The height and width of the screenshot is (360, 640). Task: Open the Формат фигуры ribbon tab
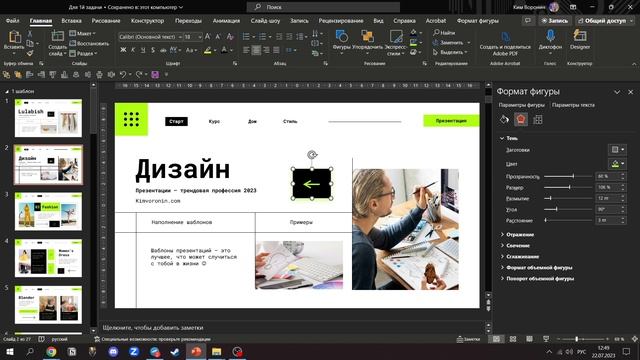[478, 21]
